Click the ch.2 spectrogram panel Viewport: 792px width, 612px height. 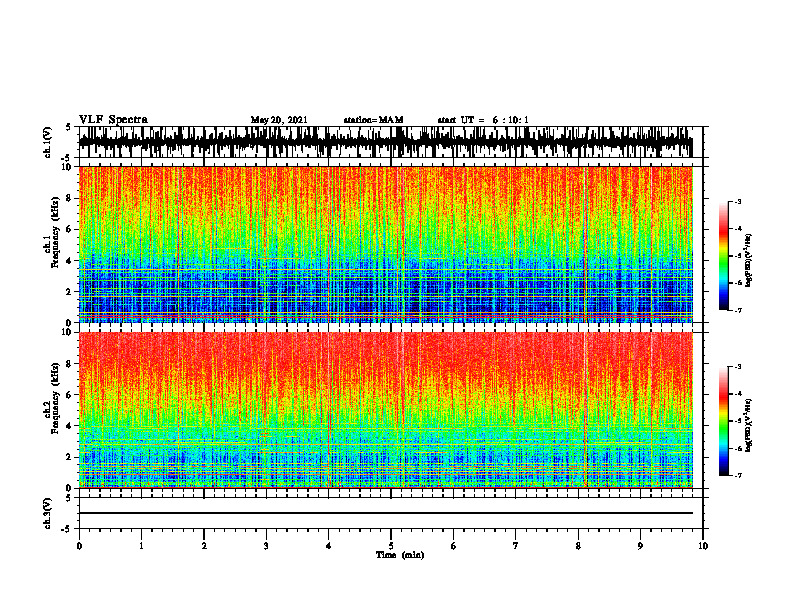click(386, 410)
